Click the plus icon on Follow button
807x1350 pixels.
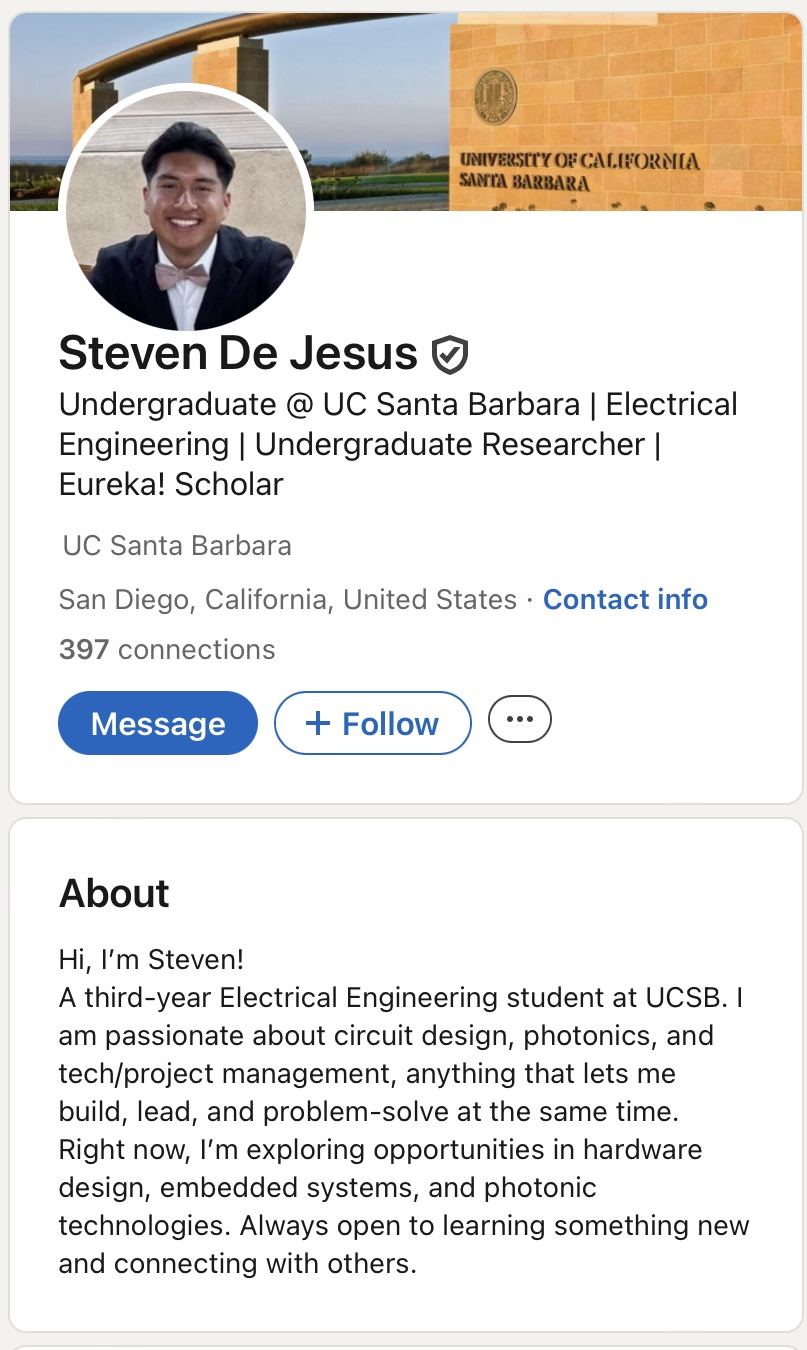pyautogui.click(x=317, y=723)
